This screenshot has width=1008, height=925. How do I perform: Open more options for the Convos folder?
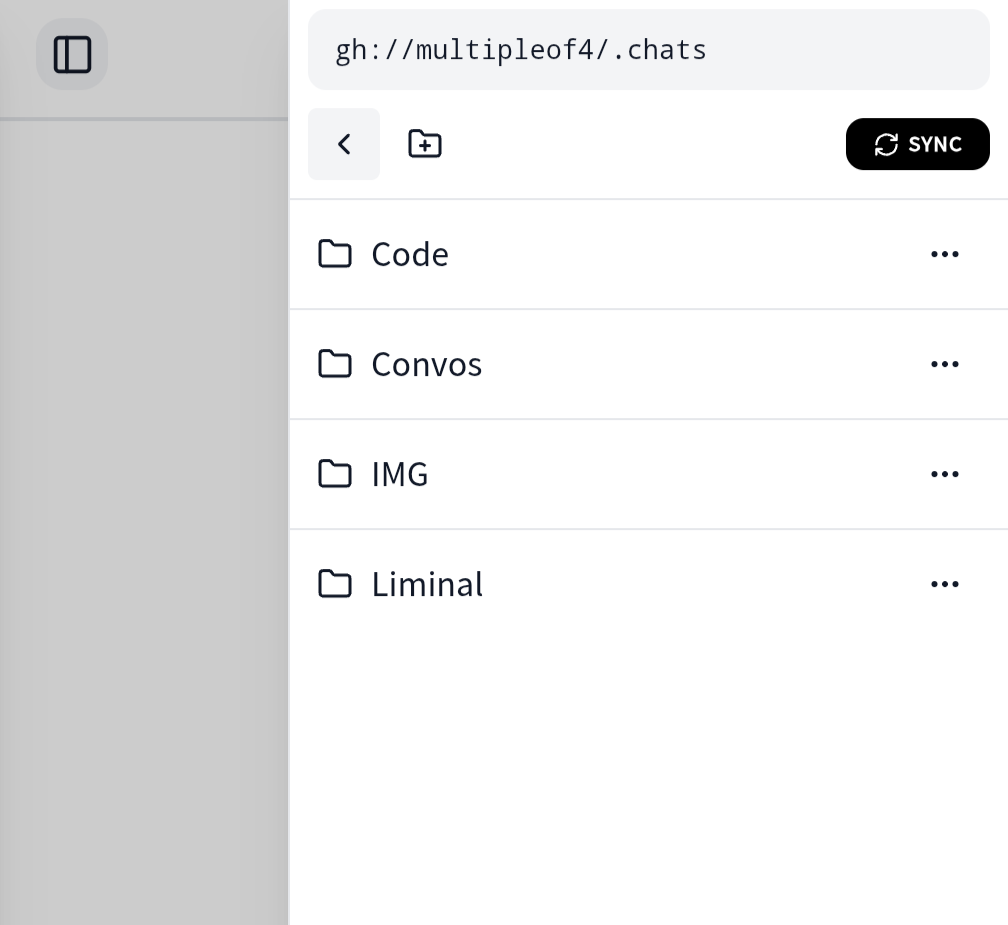pyautogui.click(x=945, y=364)
